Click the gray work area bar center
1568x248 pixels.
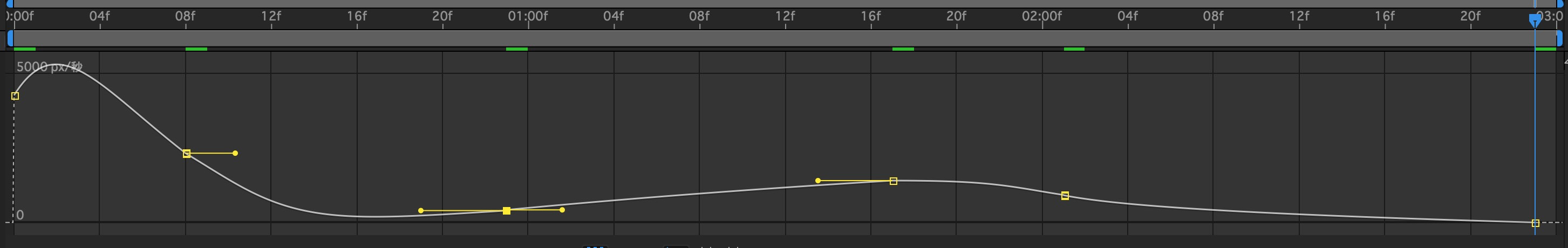point(785,38)
